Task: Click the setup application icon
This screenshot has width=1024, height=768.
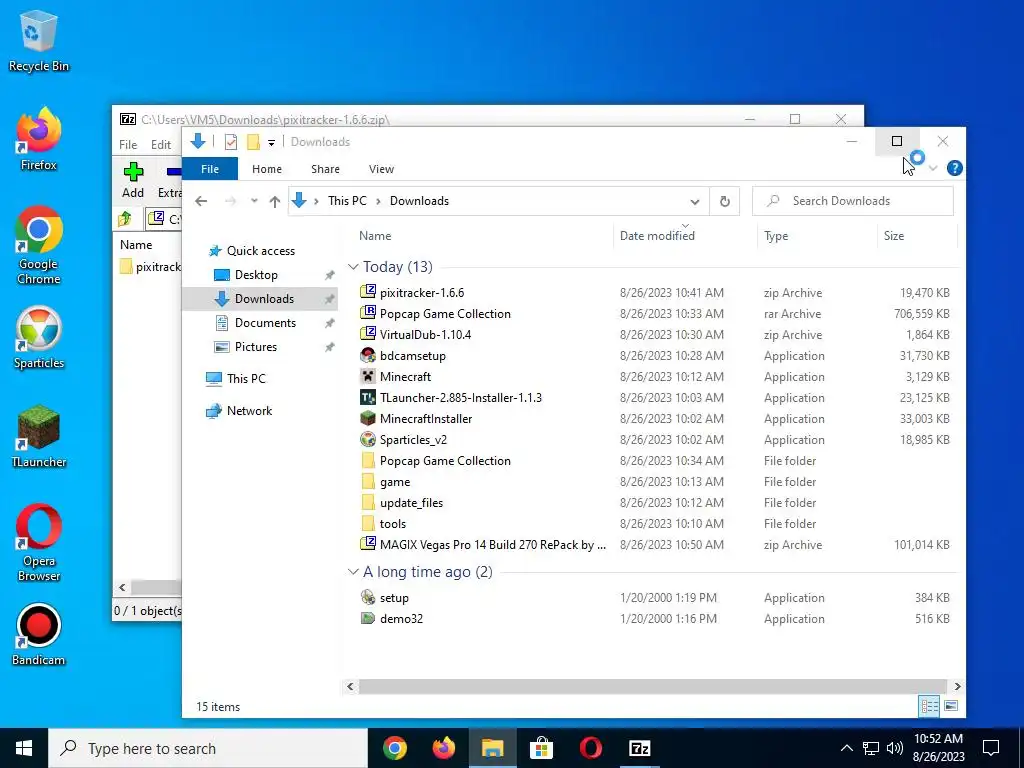Action: (x=368, y=597)
